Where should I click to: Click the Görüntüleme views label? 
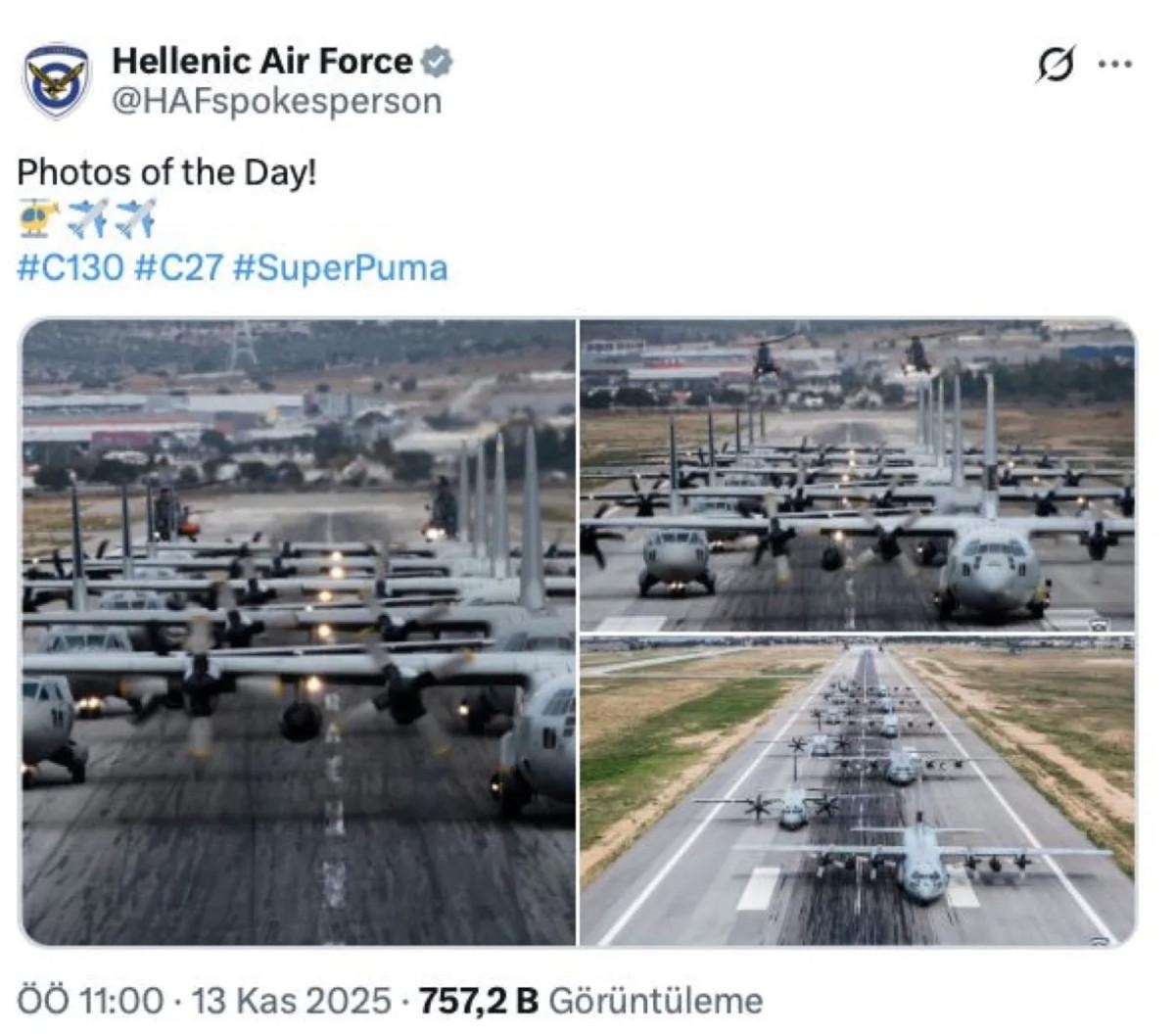pos(656,1001)
